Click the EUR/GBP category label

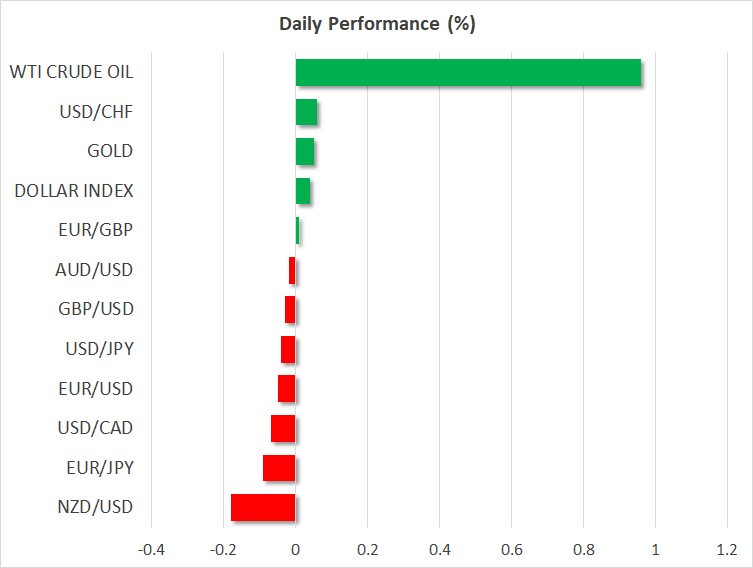click(x=96, y=230)
